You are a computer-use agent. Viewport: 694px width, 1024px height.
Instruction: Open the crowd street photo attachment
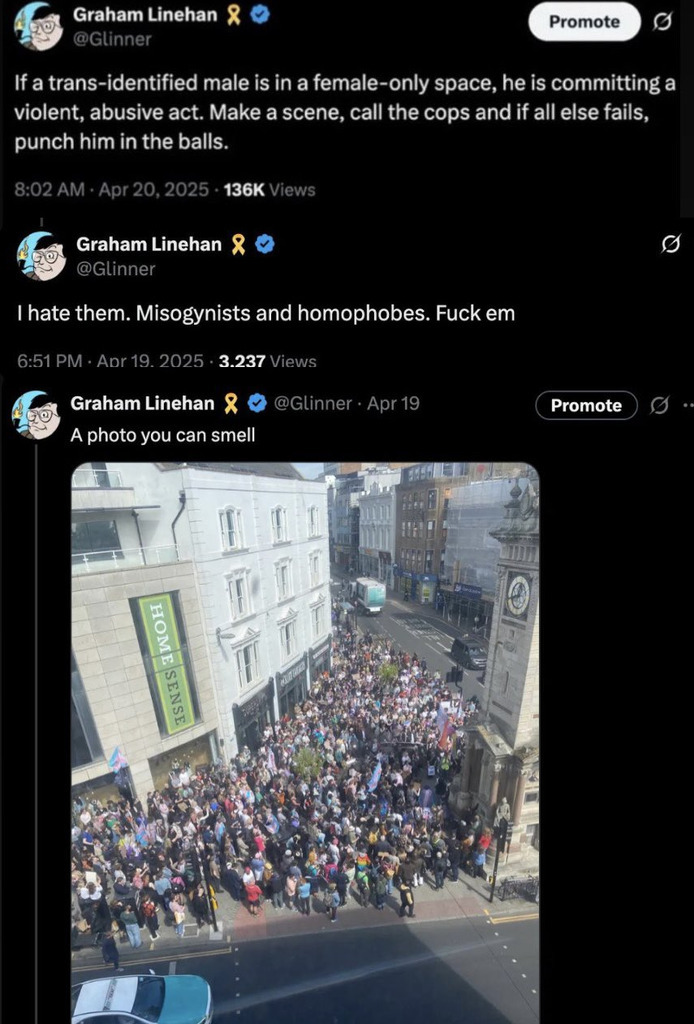(305, 743)
